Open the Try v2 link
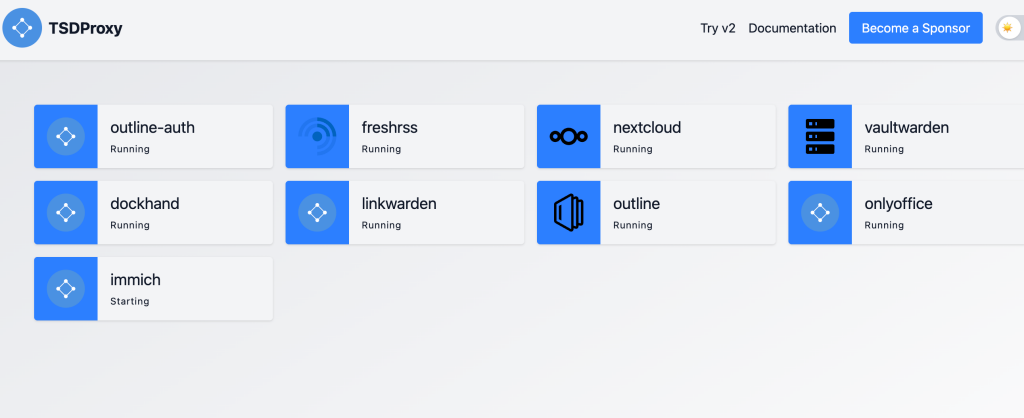This screenshot has width=1024, height=418. [717, 28]
